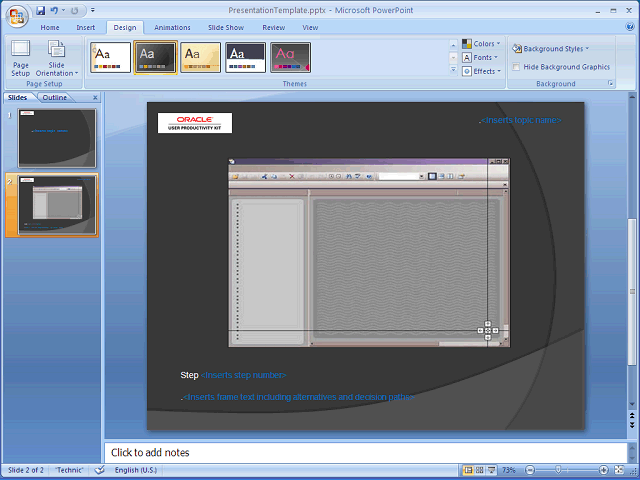Image resolution: width=640 pixels, height=480 pixels.
Task: Click in the 'Click to add notes' area
Action: point(365,453)
